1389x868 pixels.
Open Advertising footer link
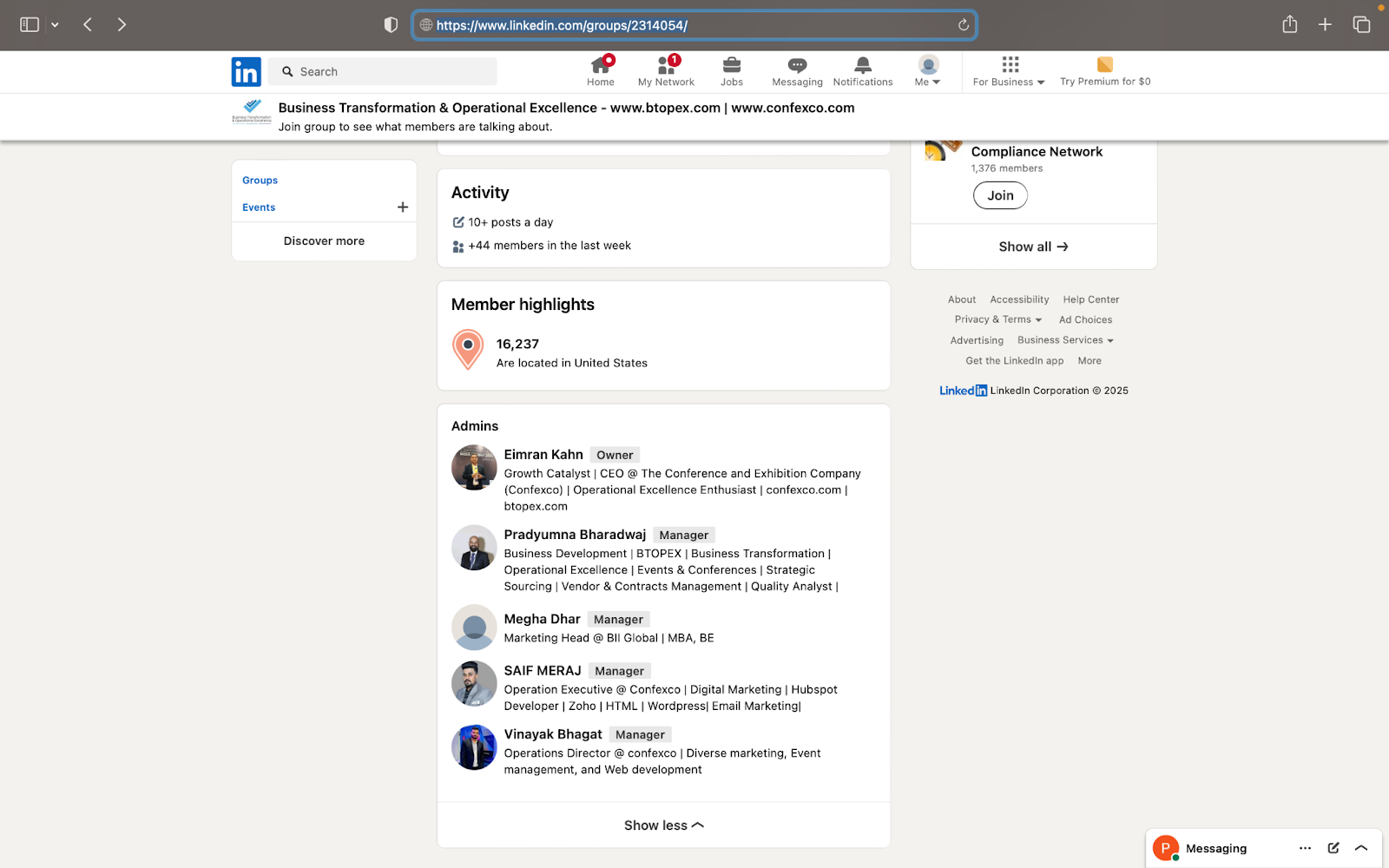pyautogui.click(x=977, y=340)
